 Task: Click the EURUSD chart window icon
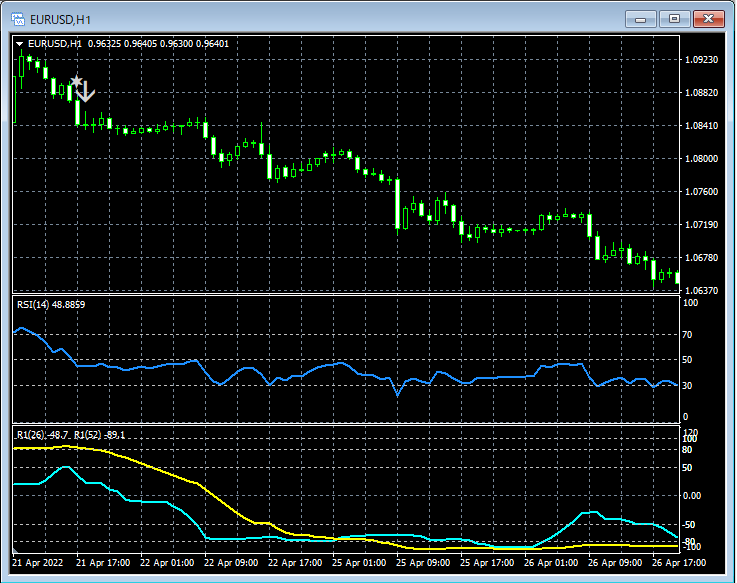(17, 18)
